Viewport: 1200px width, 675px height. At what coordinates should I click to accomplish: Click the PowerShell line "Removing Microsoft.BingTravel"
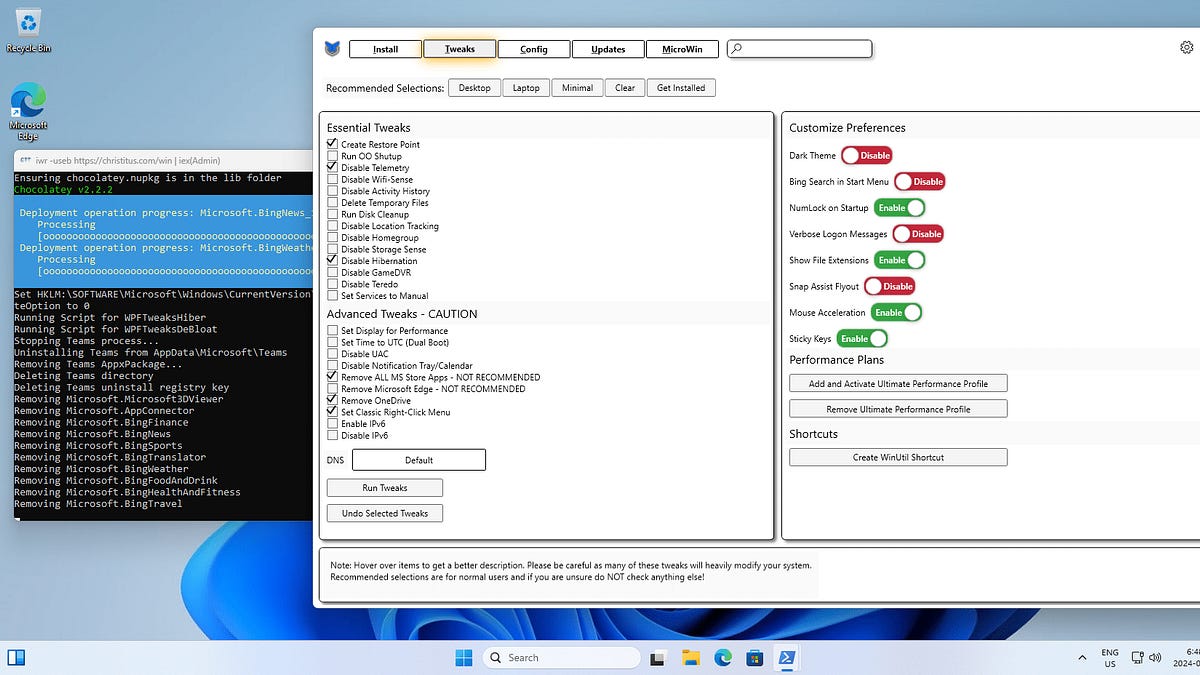pos(98,504)
